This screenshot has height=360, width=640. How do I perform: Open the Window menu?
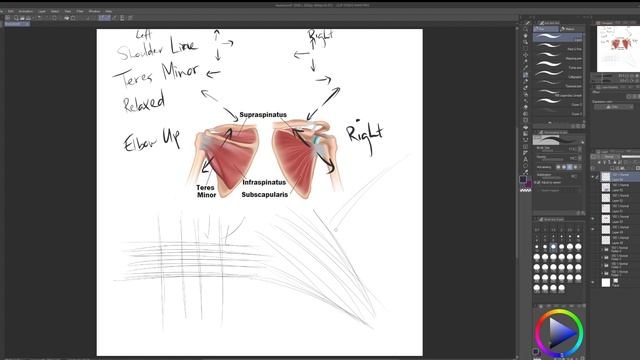click(94, 11)
